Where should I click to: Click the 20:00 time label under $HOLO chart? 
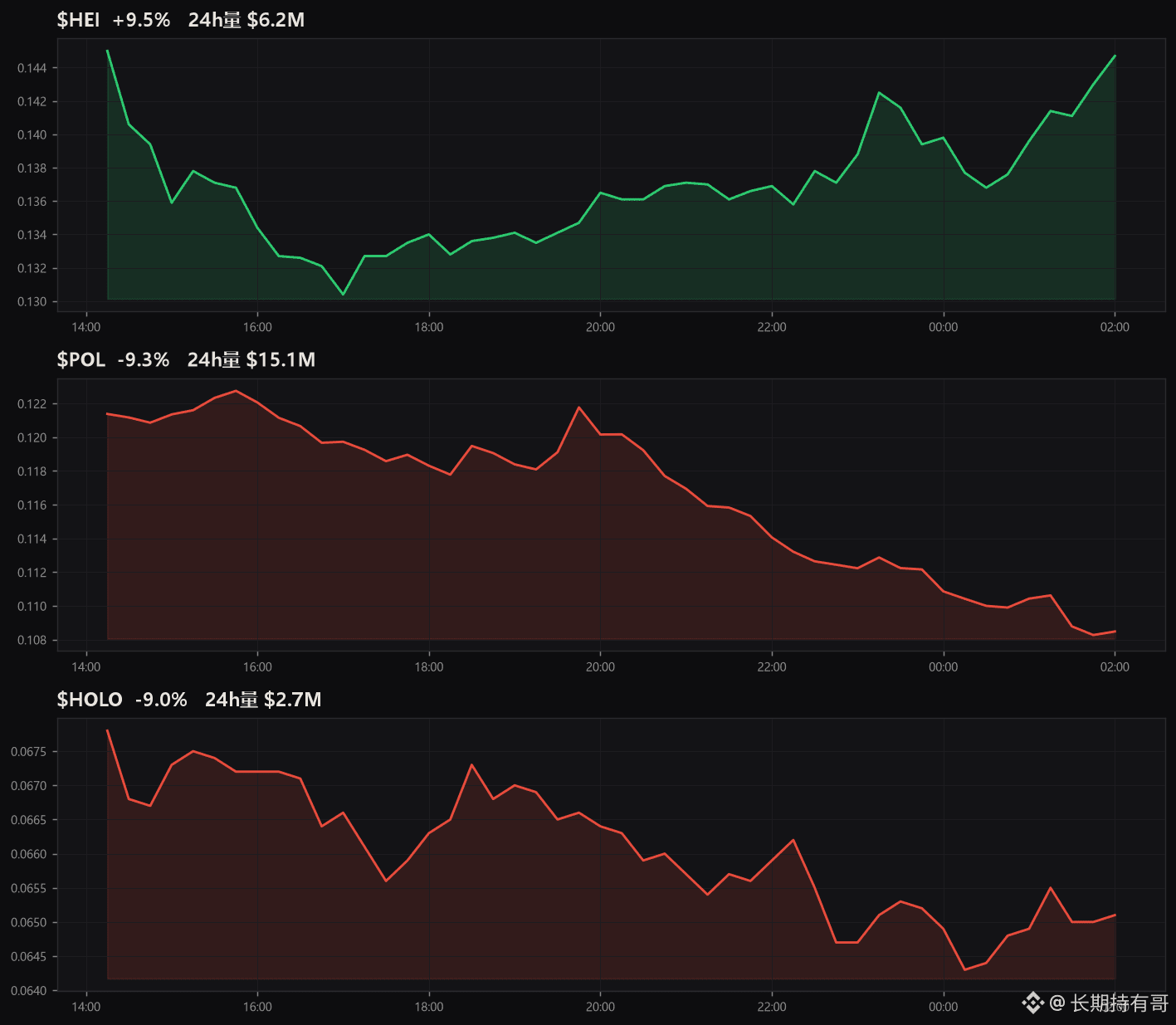600,1007
